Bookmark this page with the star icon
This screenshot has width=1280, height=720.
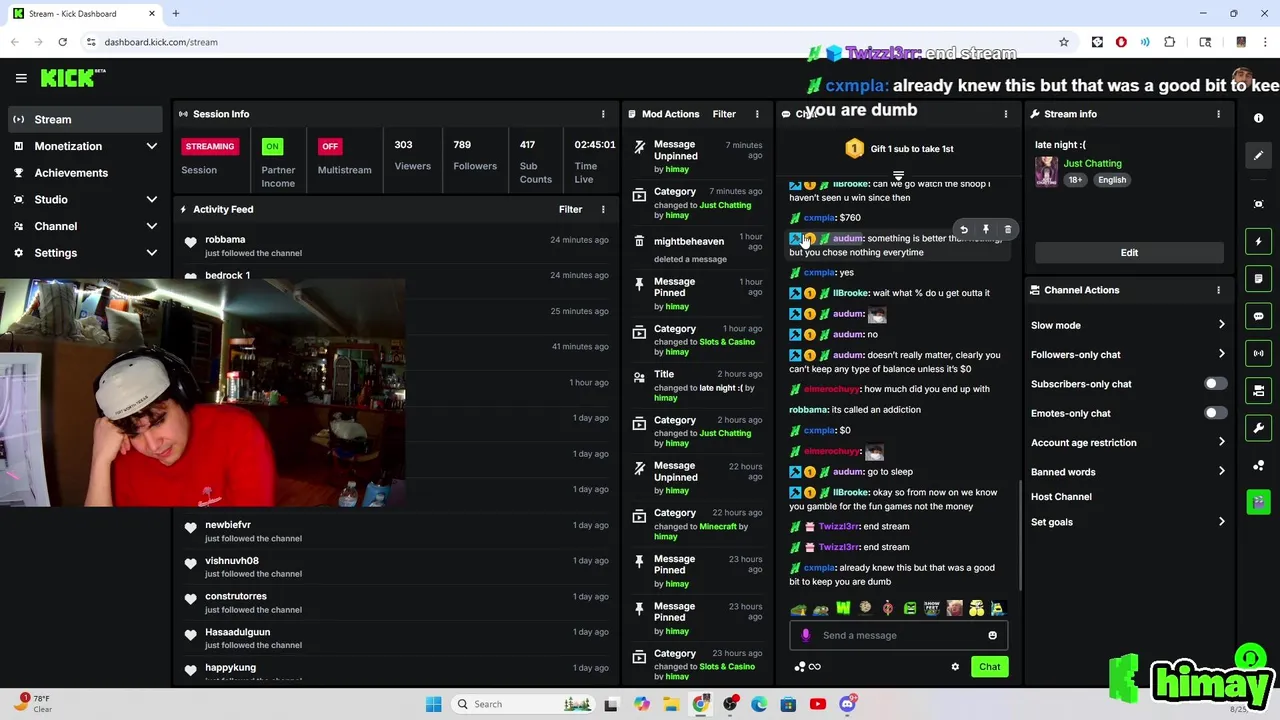click(x=1064, y=42)
